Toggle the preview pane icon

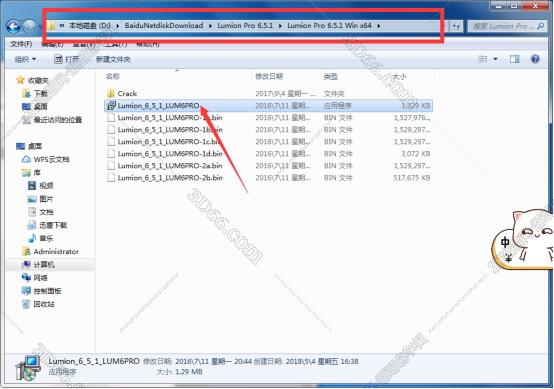click(514, 59)
